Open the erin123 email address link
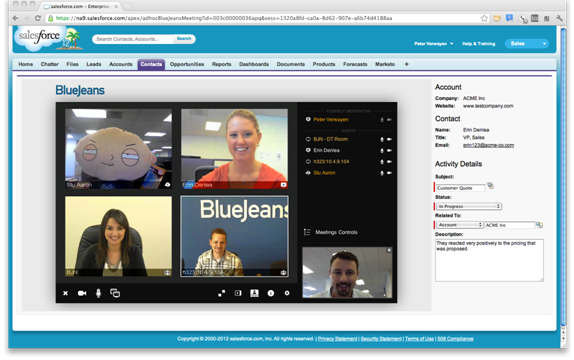 pyautogui.click(x=488, y=145)
